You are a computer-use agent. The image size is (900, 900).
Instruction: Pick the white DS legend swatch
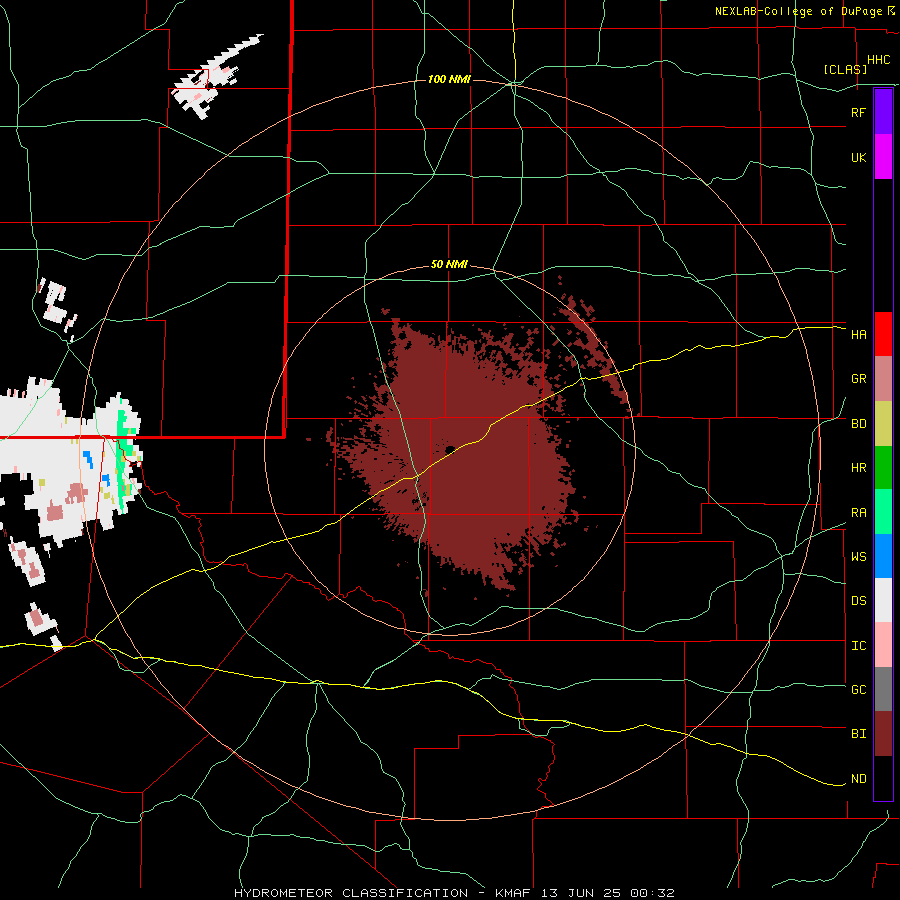[883, 600]
